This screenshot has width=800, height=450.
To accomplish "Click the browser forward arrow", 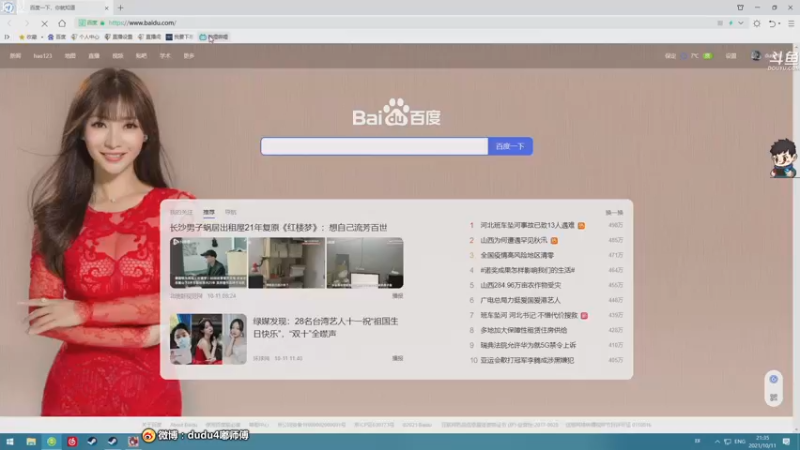I will pos(27,23).
